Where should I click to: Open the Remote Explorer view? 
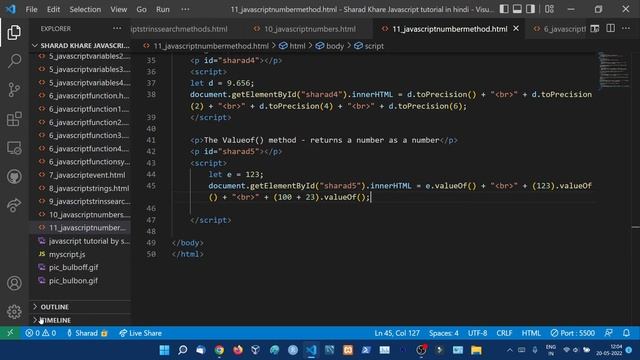14,148
